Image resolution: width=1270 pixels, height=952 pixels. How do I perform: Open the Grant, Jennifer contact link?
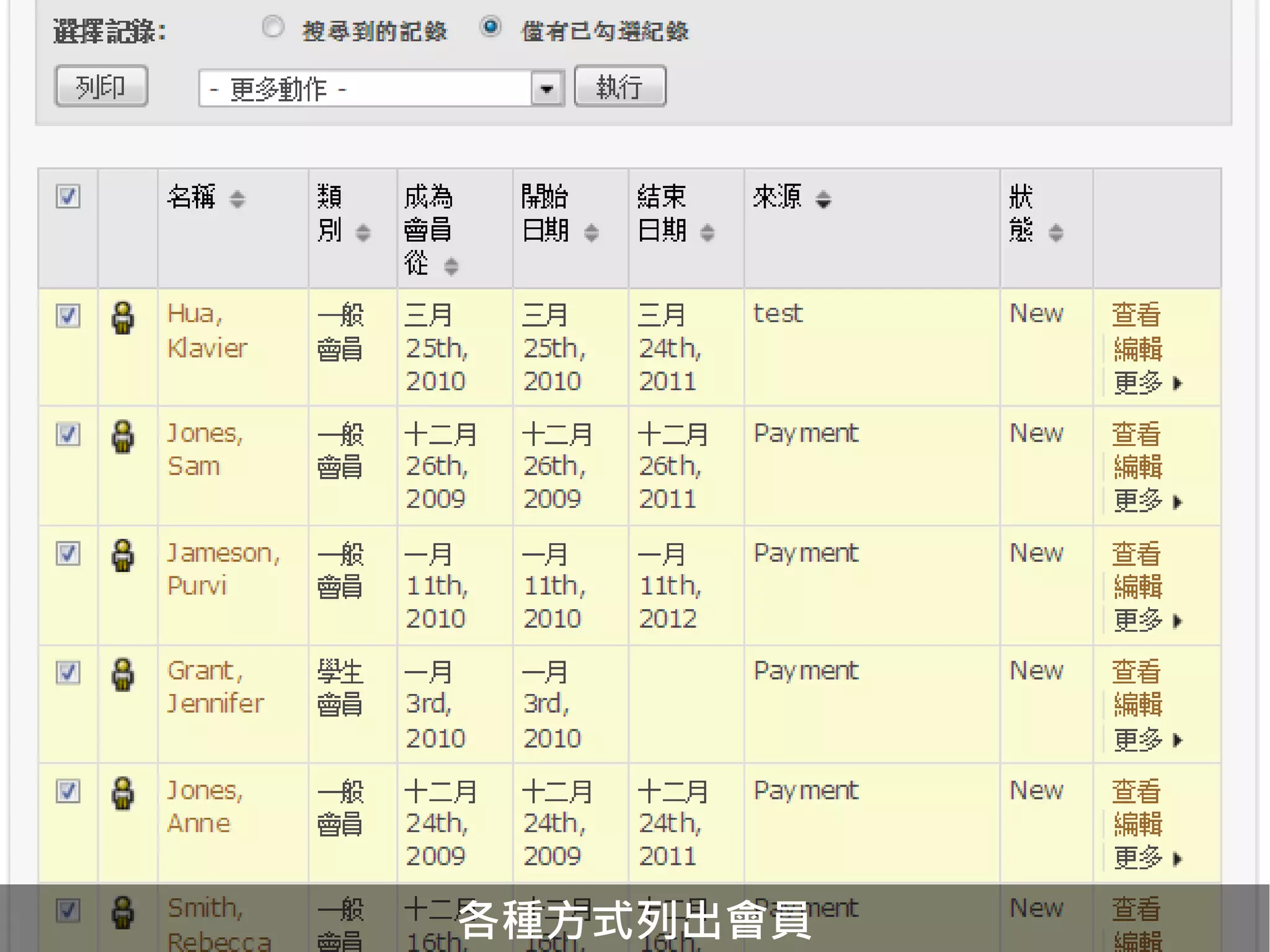[215, 687]
